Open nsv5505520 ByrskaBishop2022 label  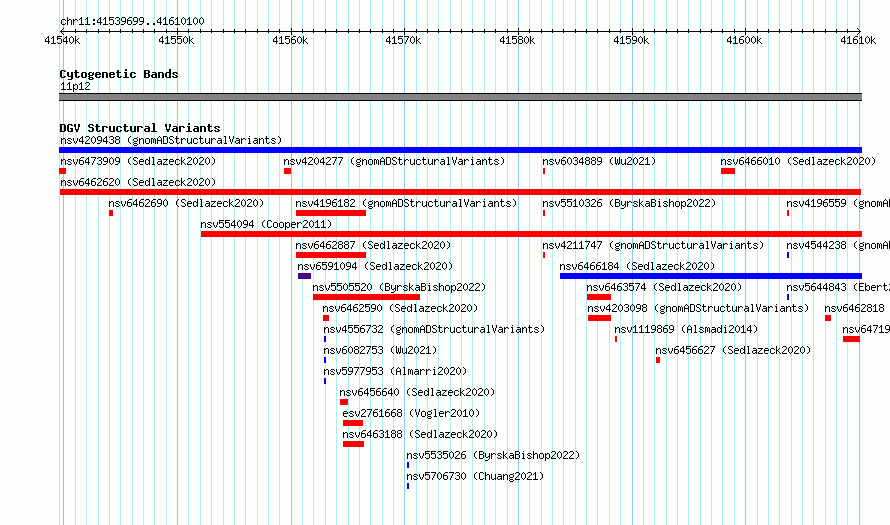tap(399, 287)
